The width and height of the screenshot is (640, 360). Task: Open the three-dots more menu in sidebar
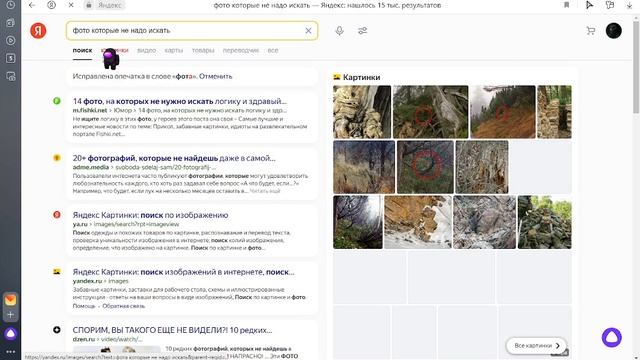coord(11,352)
